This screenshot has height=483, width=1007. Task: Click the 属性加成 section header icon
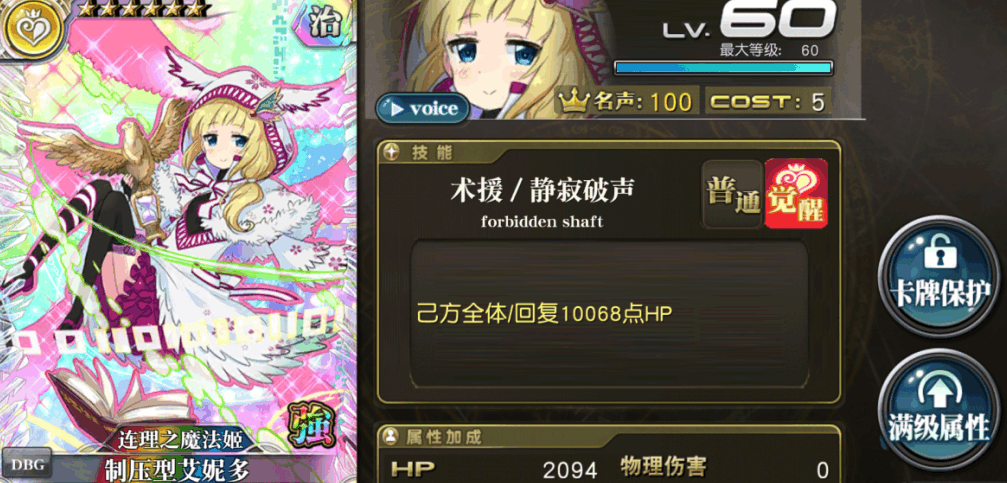click(391, 437)
